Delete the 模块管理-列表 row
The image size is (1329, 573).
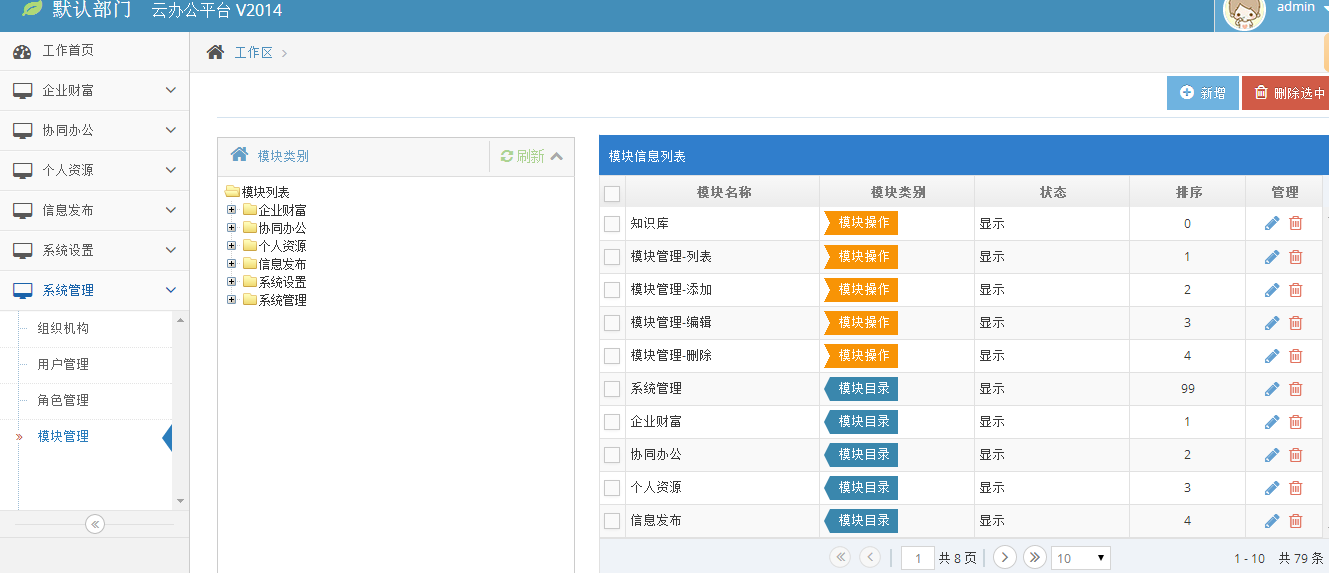(1296, 257)
